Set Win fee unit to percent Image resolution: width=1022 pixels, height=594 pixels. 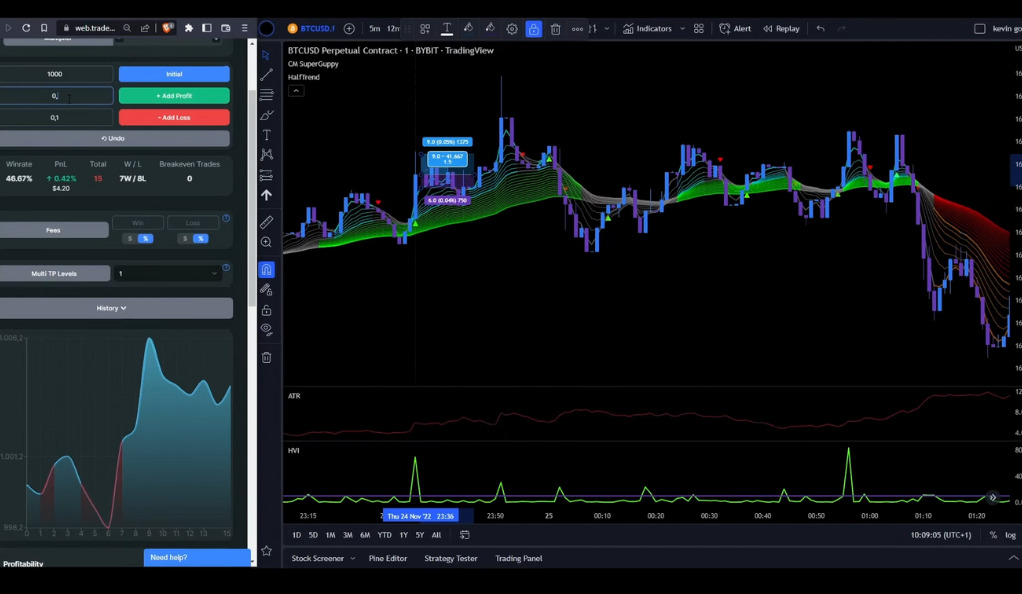pos(145,239)
